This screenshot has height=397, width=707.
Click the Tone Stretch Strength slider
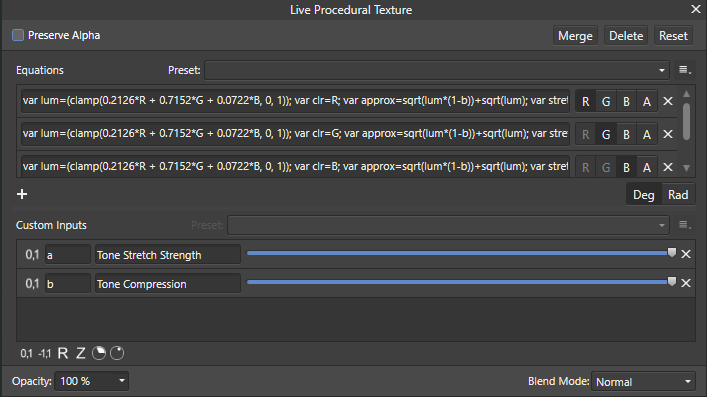(461, 253)
